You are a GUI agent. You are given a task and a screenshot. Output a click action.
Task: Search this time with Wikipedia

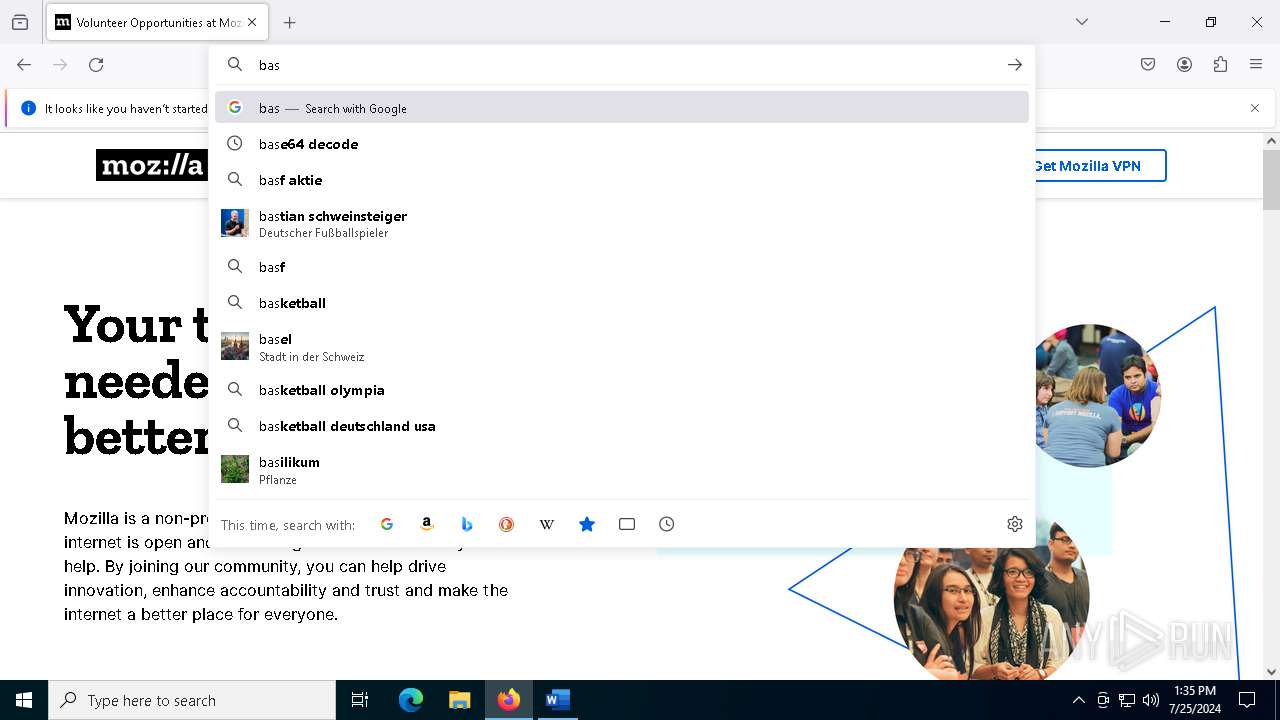tap(547, 524)
